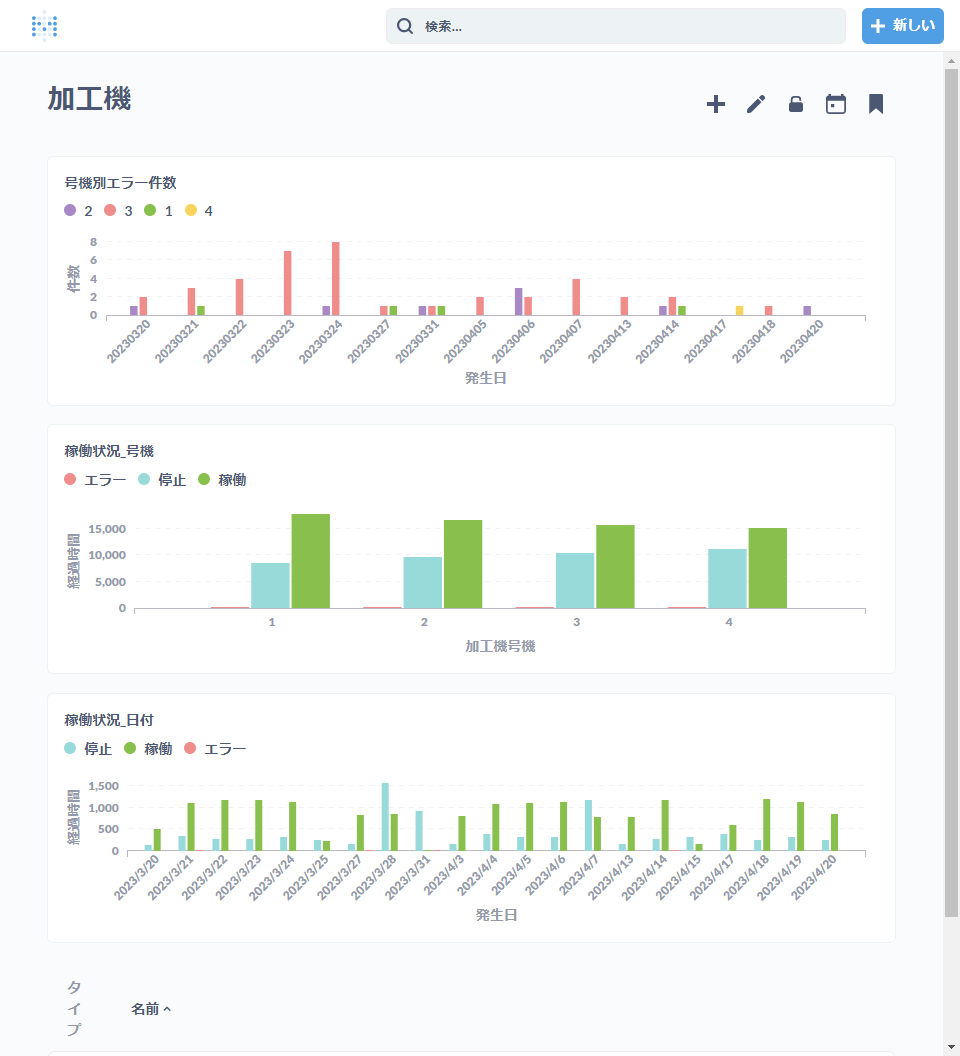Open the 号機別エラー件数 chart title

coord(121,183)
